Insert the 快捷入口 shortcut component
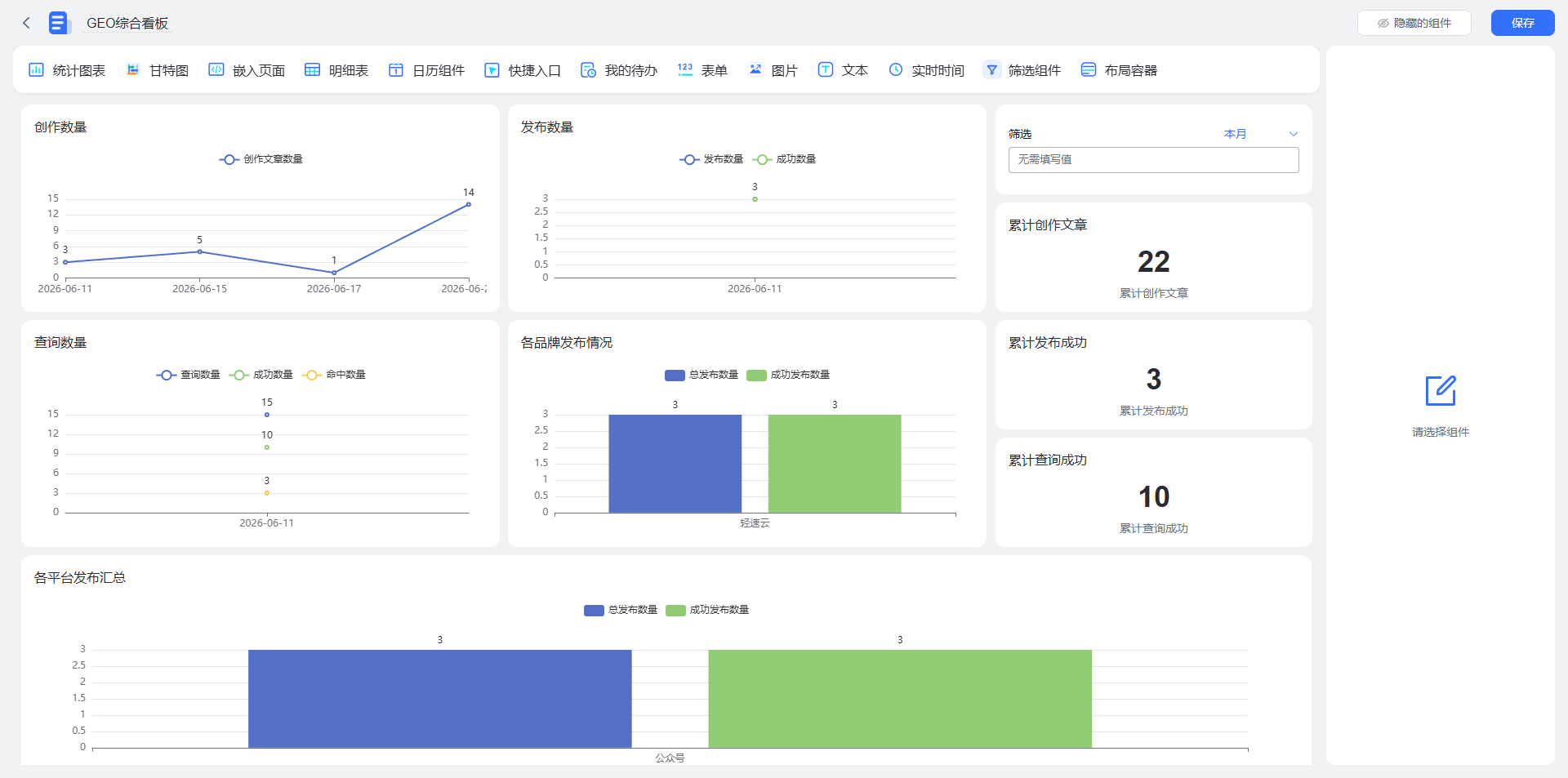Screen dimensions: 1568x778 pos(523,70)
